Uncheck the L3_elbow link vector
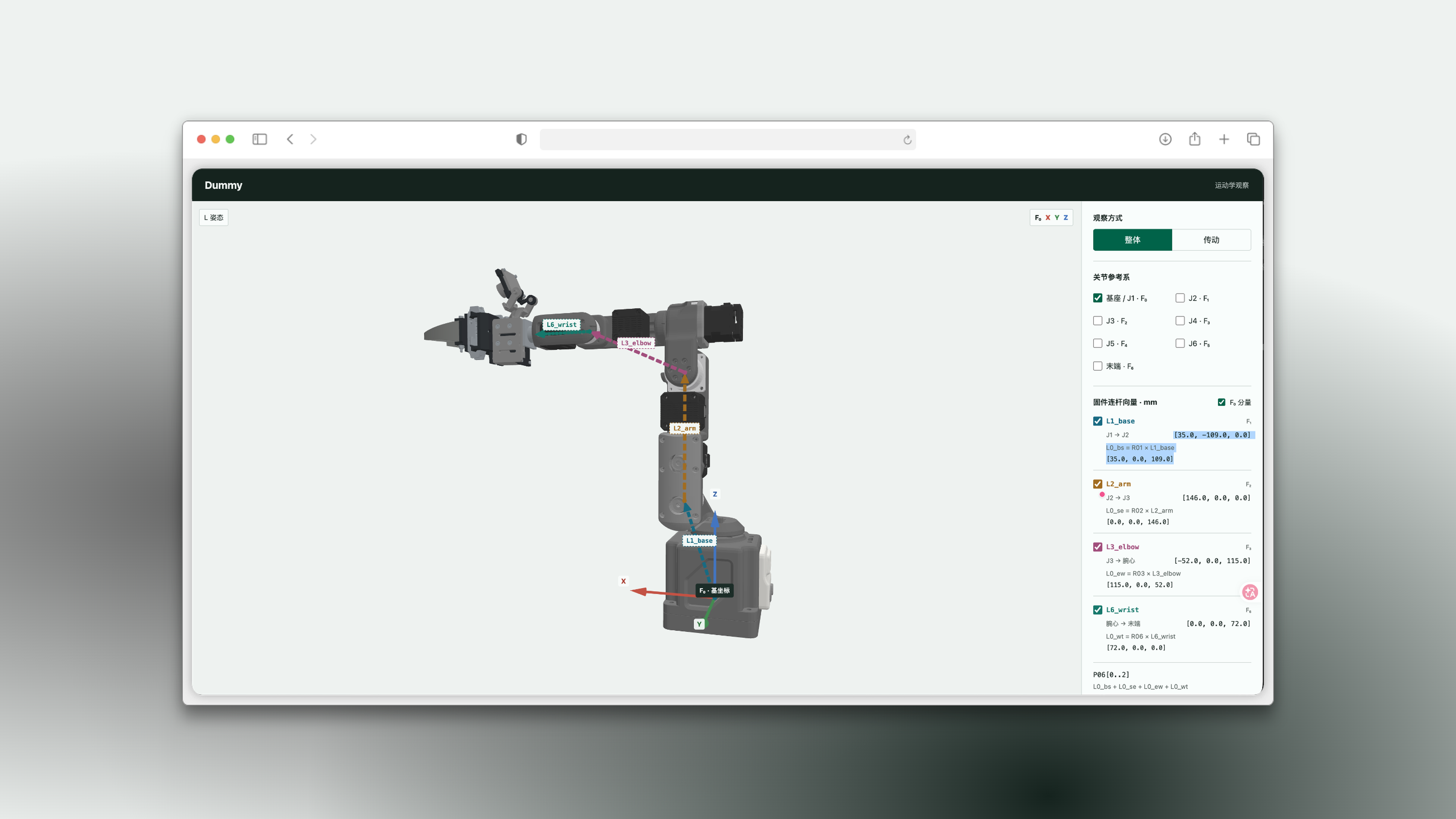This screenshot has width=1456, height=819. (x=1098, y=546)
